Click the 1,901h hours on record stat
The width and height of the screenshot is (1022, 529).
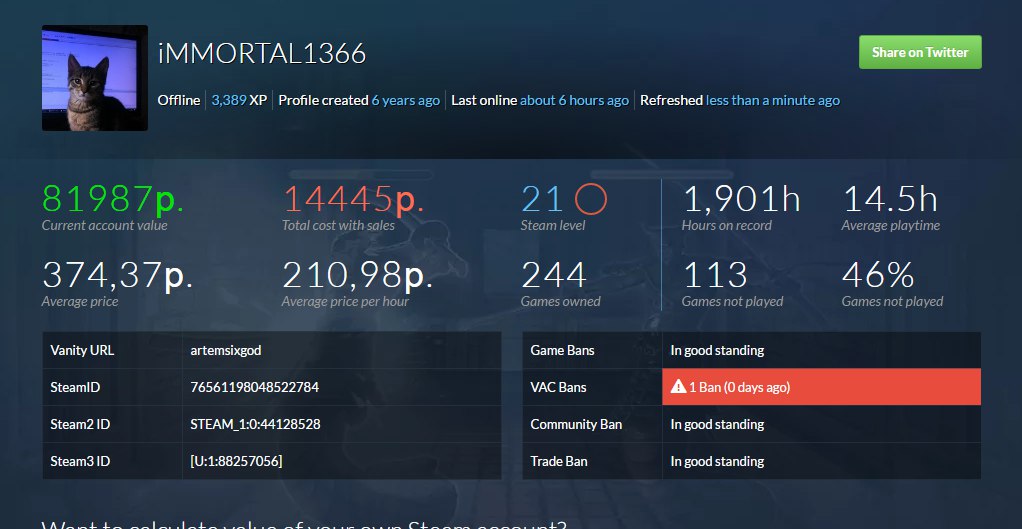(x=741, y=200)
